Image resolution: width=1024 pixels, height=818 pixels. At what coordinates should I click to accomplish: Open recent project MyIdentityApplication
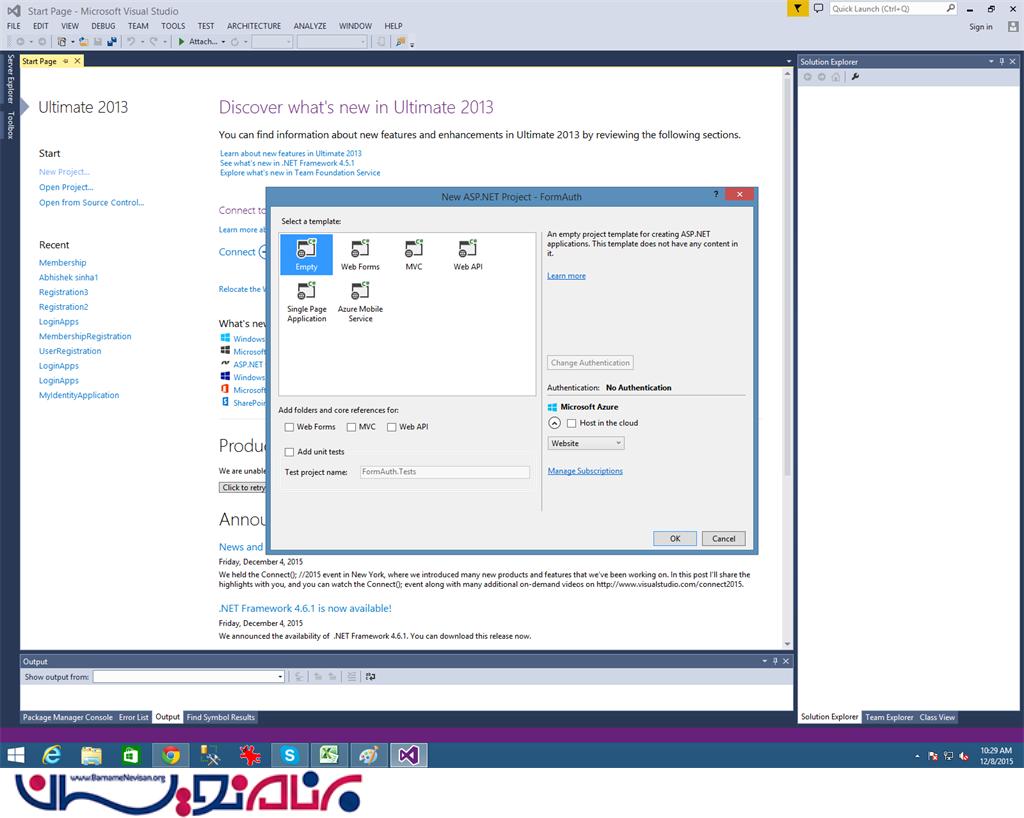[x=79, y=396]
